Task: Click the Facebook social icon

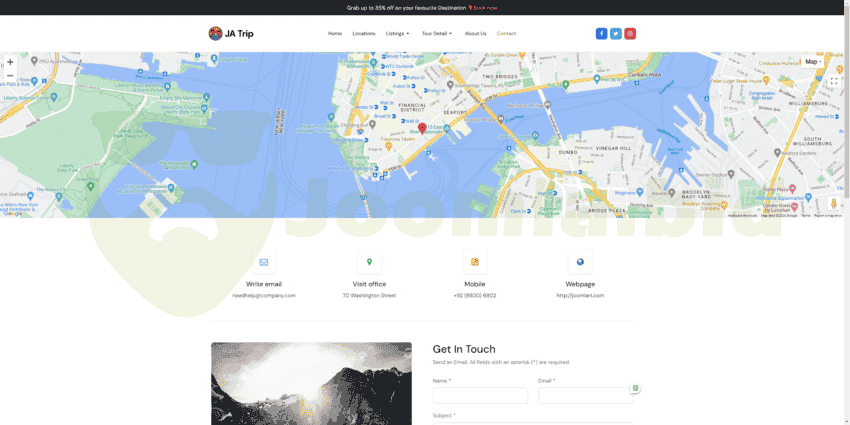Action: (x=601, y=33)
